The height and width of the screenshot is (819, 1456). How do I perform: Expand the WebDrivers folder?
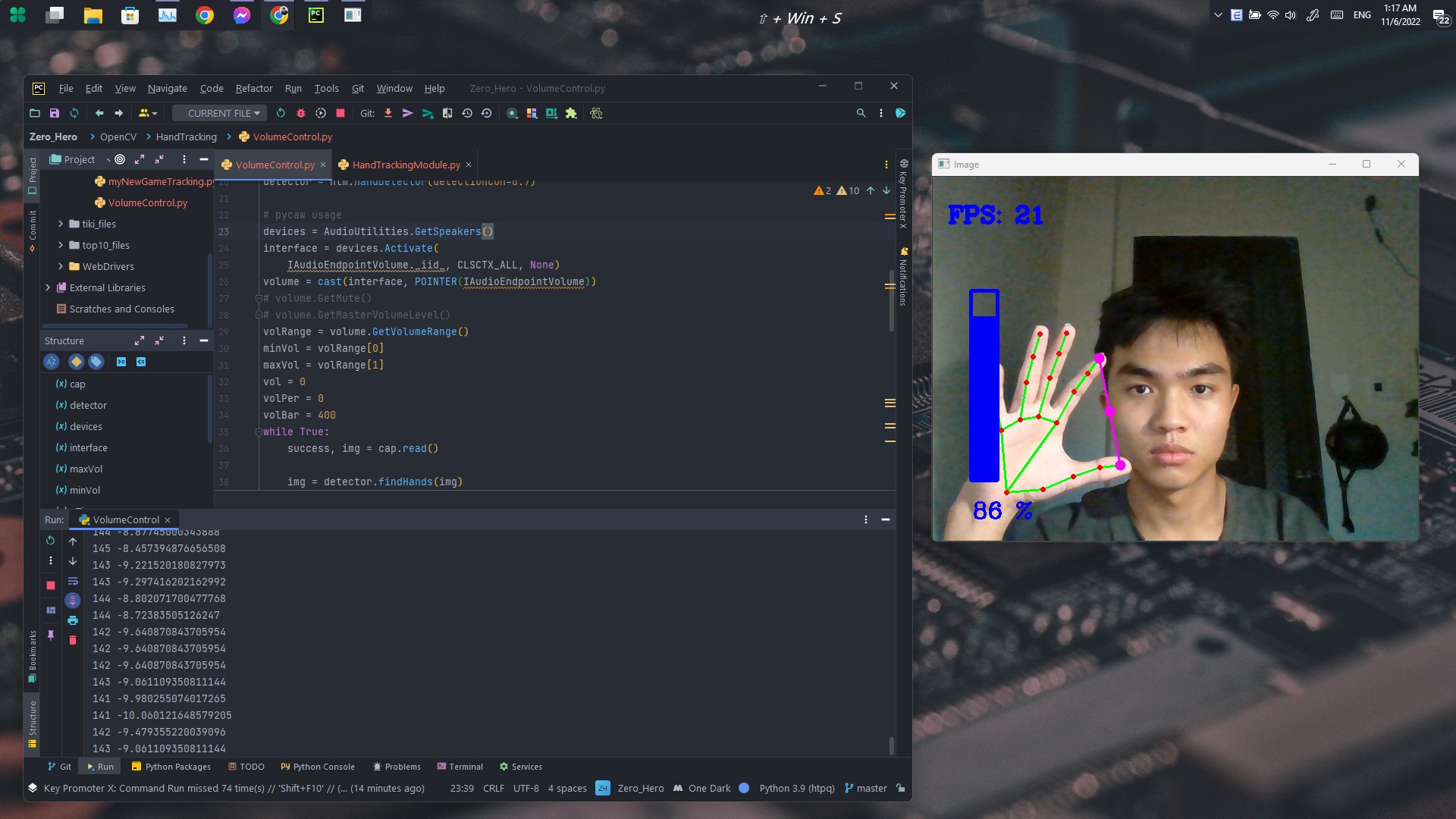61,266
